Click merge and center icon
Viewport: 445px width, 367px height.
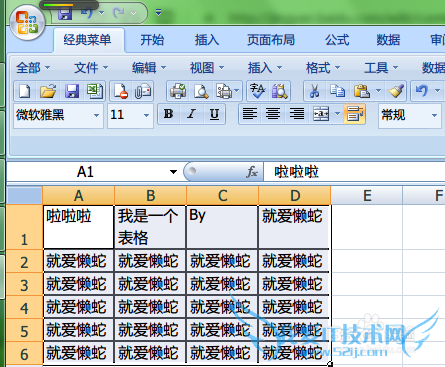(321, 114)
